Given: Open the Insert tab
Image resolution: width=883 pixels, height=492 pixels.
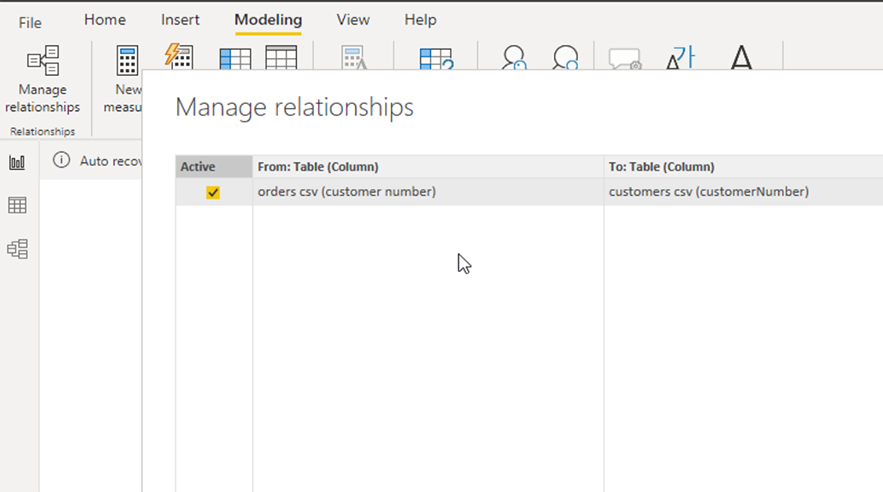Looking at the screenshot, I should (180, 20).
